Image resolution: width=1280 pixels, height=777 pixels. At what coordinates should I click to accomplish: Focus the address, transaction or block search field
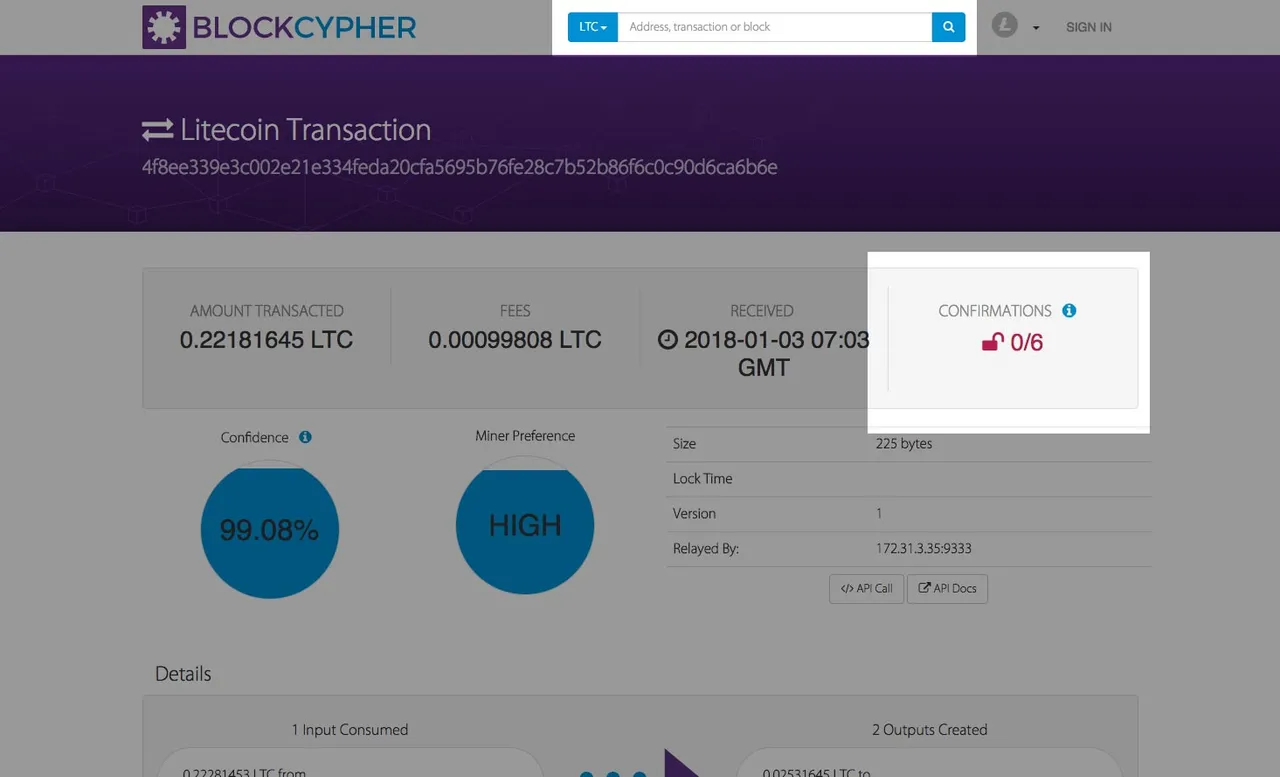pyautogui.click(x=775, y=27)
